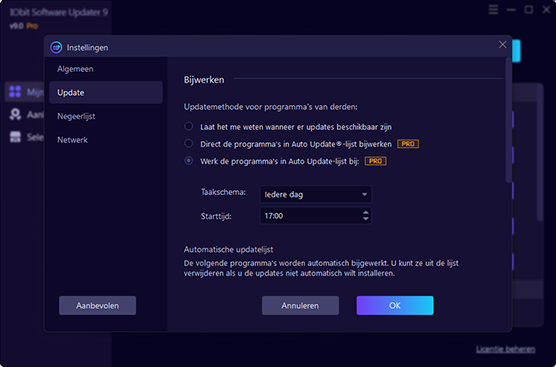556x367 pixels.
Task: Click the orange 'Pro' label by v9.0
Action: click(x=32, y=26)
